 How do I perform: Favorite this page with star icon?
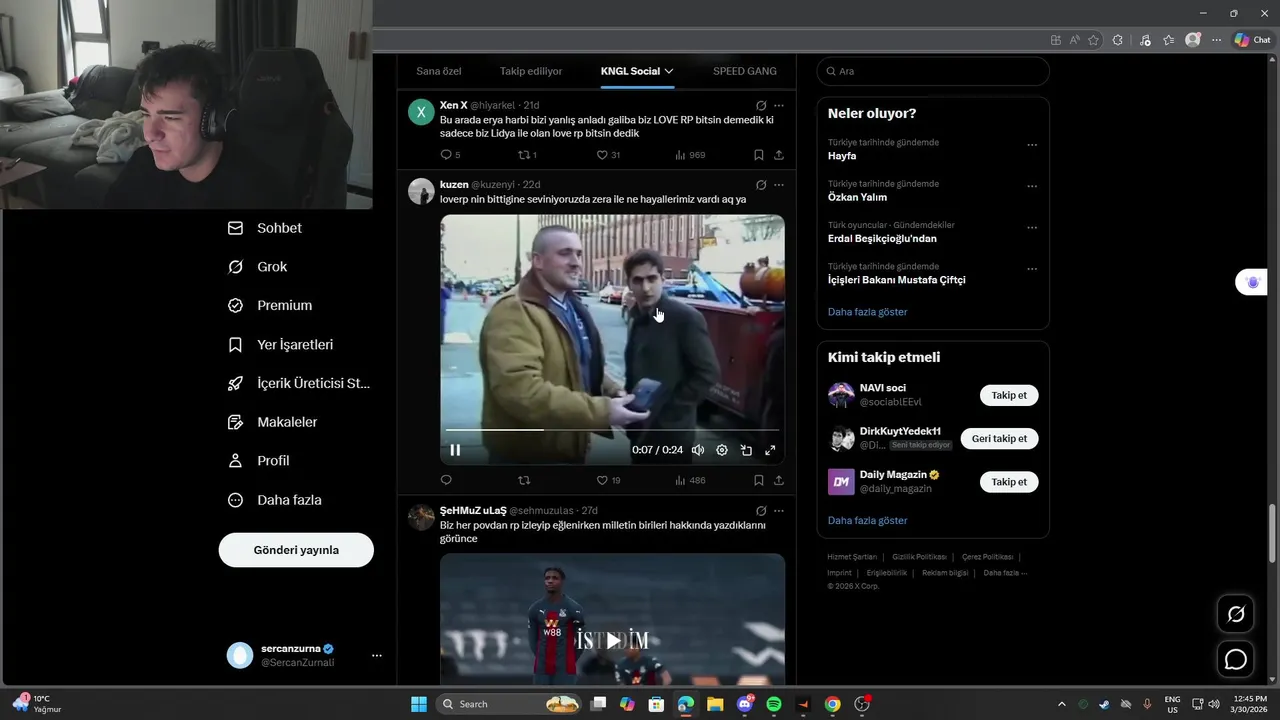pos(1093,40)
